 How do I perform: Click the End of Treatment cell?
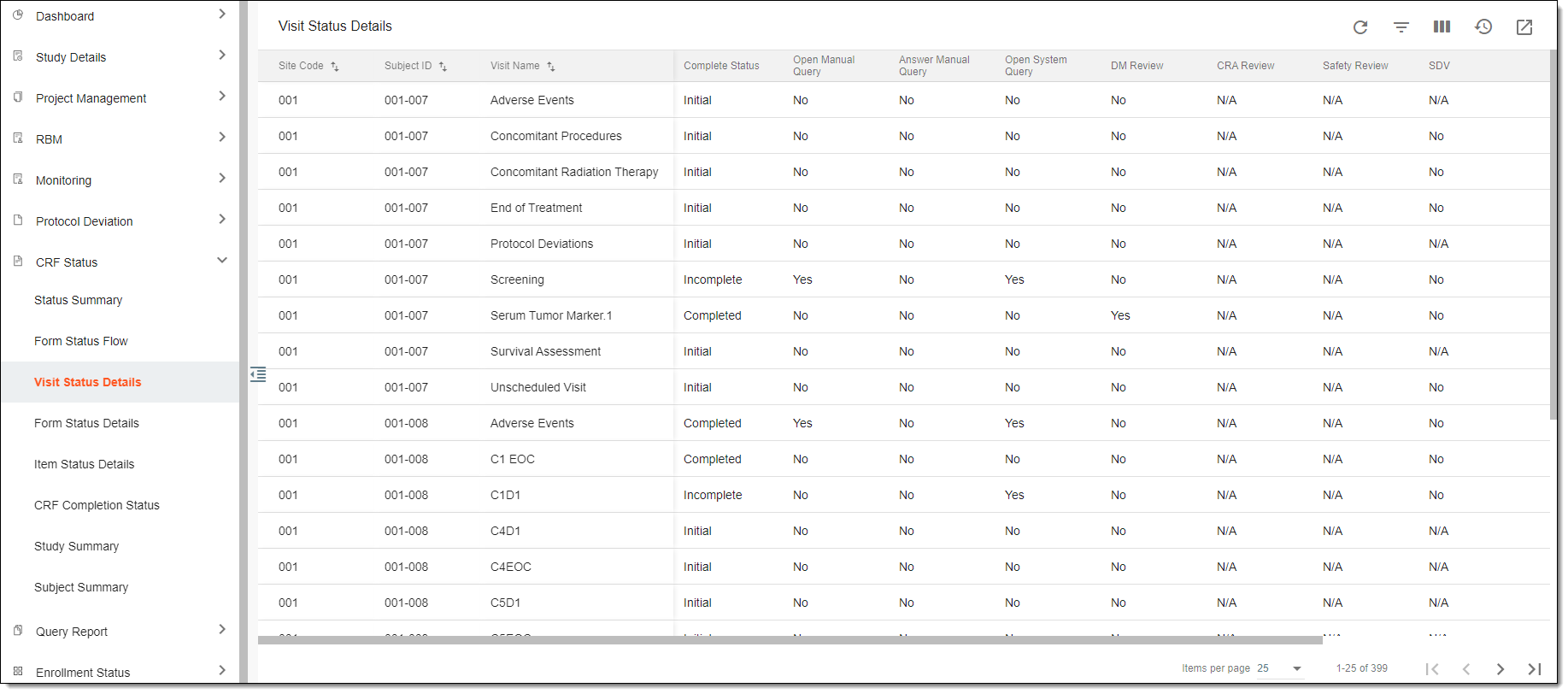[x=536, y=208]
